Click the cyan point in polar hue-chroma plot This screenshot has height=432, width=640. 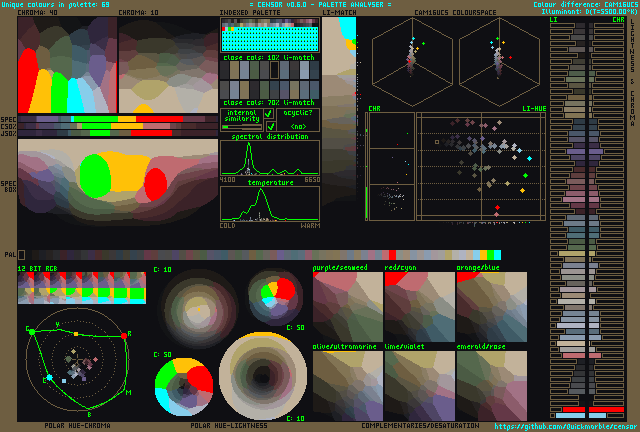point(48,379)
